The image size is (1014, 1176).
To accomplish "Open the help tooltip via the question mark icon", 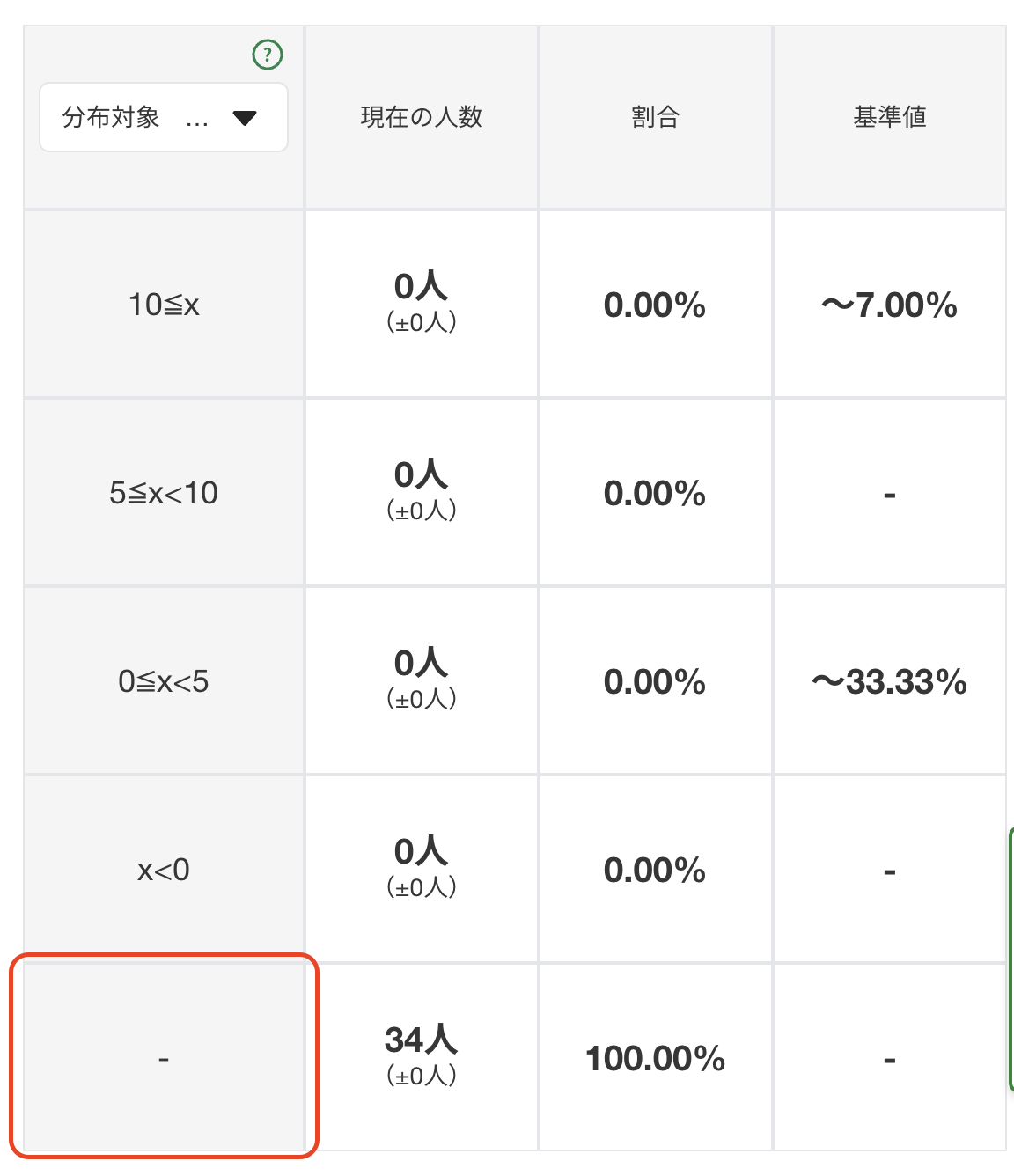I will coord(268,55).
